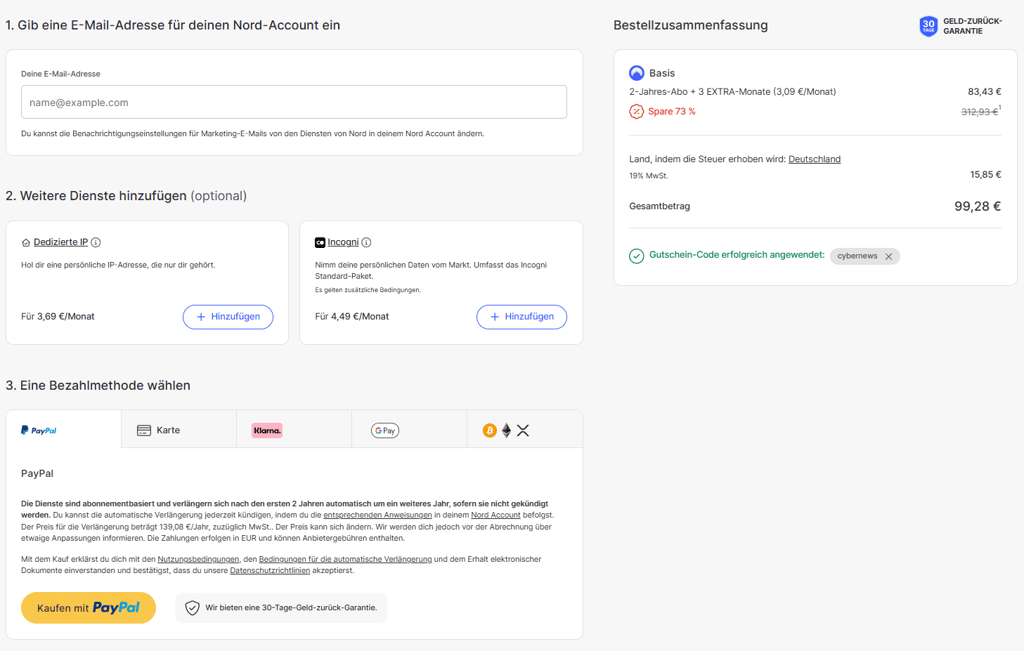Select the PayPal payment tab
This screenshot has height=651, width=1024.
coord(64,430)
